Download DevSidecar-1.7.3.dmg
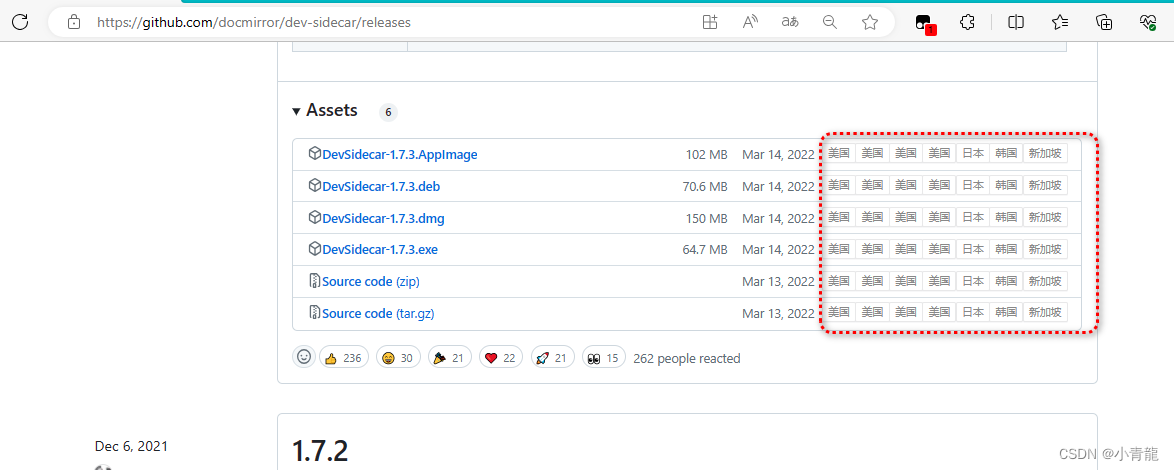 381,218
